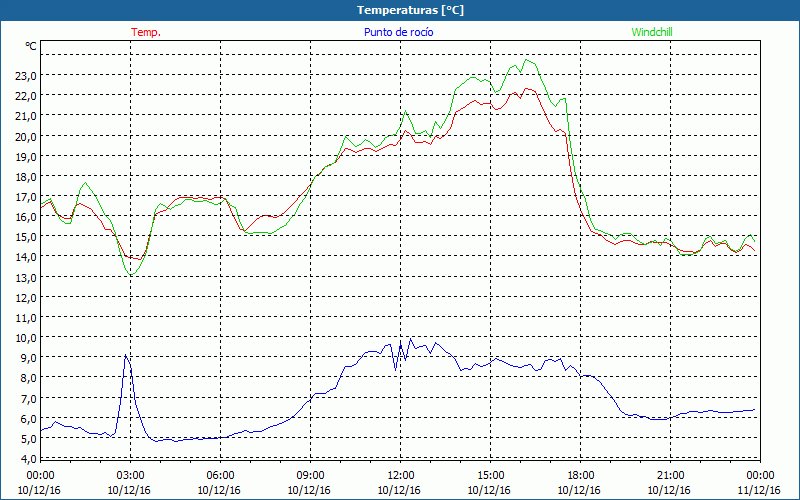This screenshot has width=800, height=500.
Task: Click the 09:00 time axis label
Action: click(x=310, y=476)
